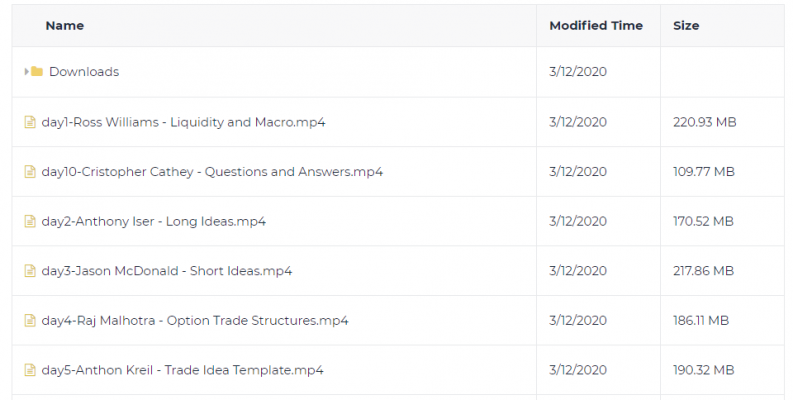793x400 pixels.
Task: Click file icon beside day3-Jason McDonald video
Action: [x=30, y=271]
